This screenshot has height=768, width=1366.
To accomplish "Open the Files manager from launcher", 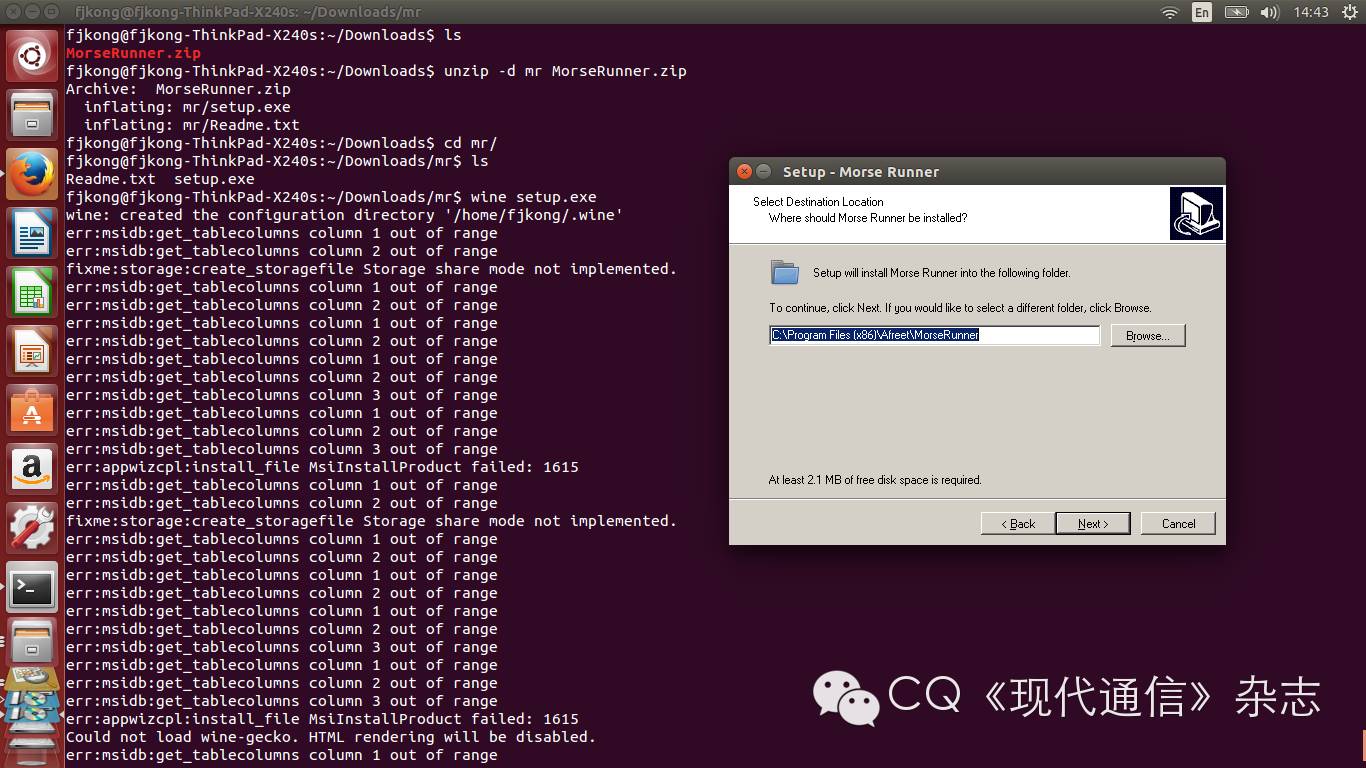I will tap(32, 116).
